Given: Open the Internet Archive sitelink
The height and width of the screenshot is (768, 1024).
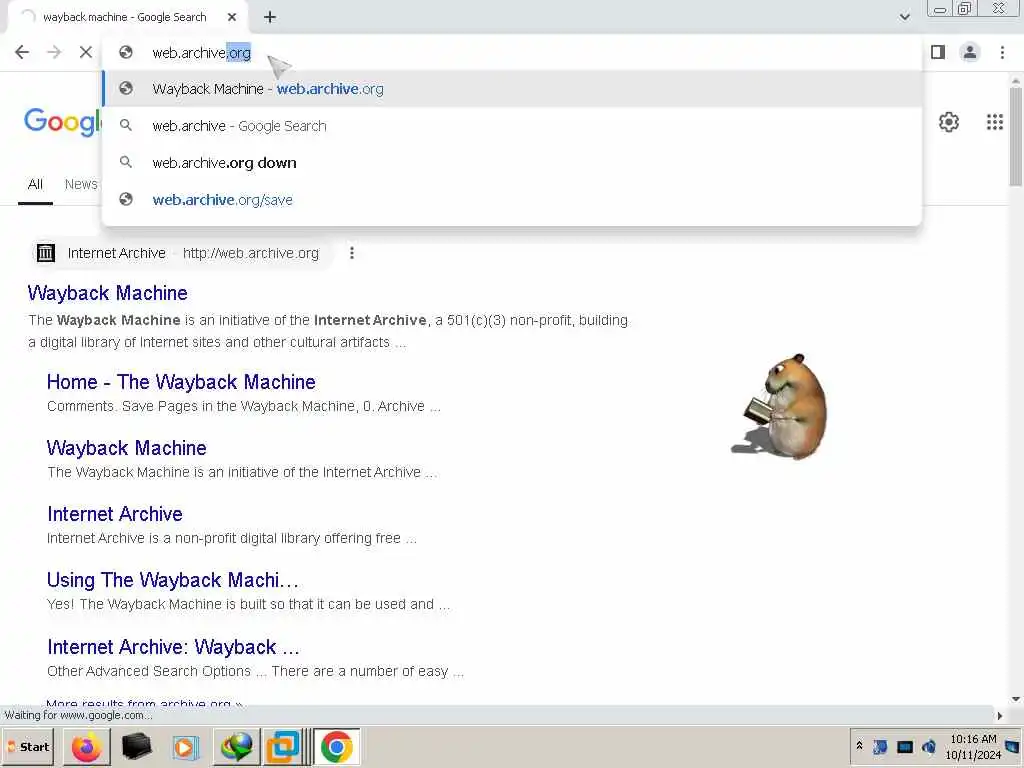Looking at the screenshot, I should point(115,514).
